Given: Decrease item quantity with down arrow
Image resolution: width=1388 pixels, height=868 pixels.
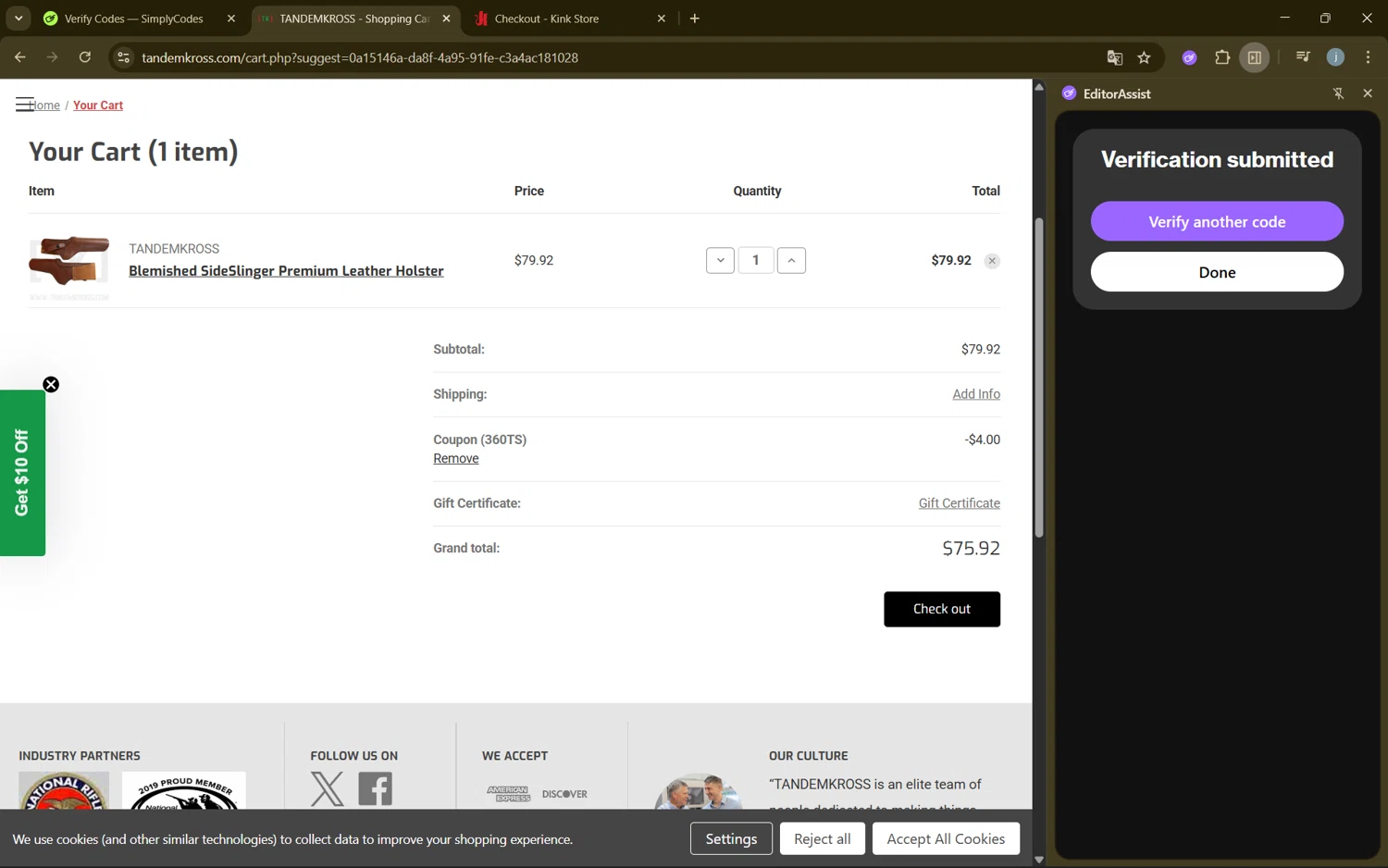Looking at the screenshot, I should [720, 261].
